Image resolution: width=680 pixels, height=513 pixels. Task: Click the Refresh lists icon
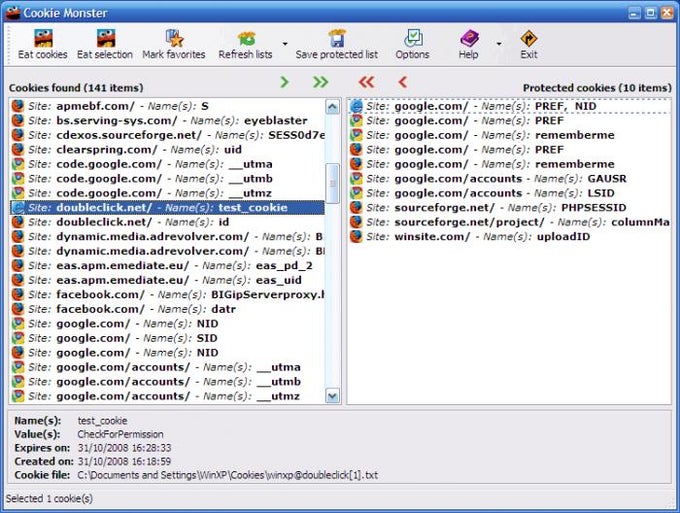tap(246, 39)
